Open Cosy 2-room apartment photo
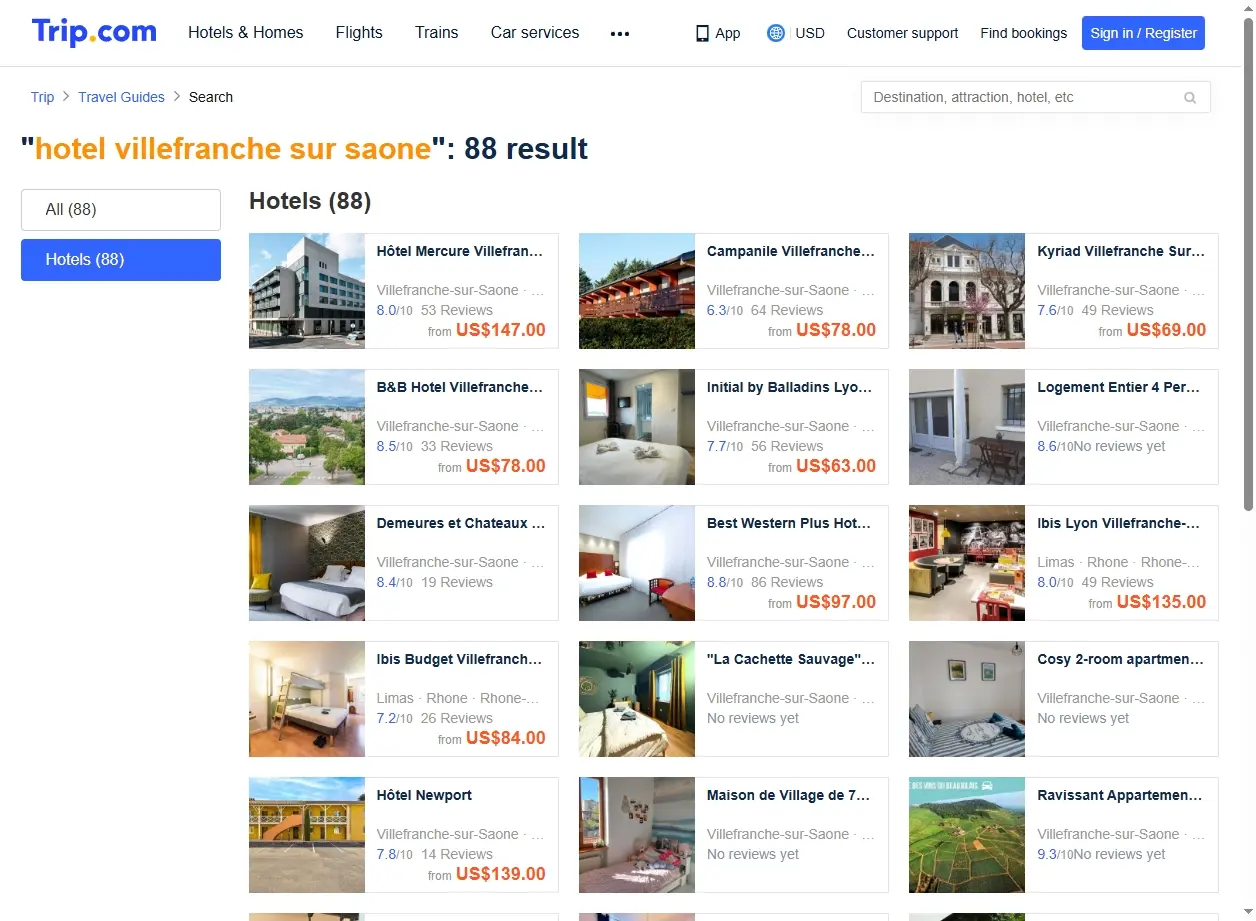The image size is (1256, 921). [967, 699]
